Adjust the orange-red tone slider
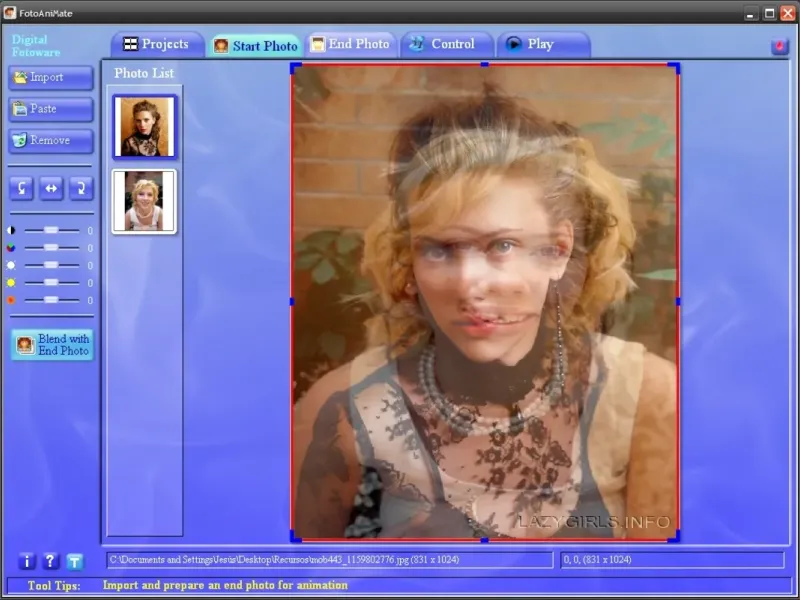This screenshot has width=800, height=600. tap(52, 300)
